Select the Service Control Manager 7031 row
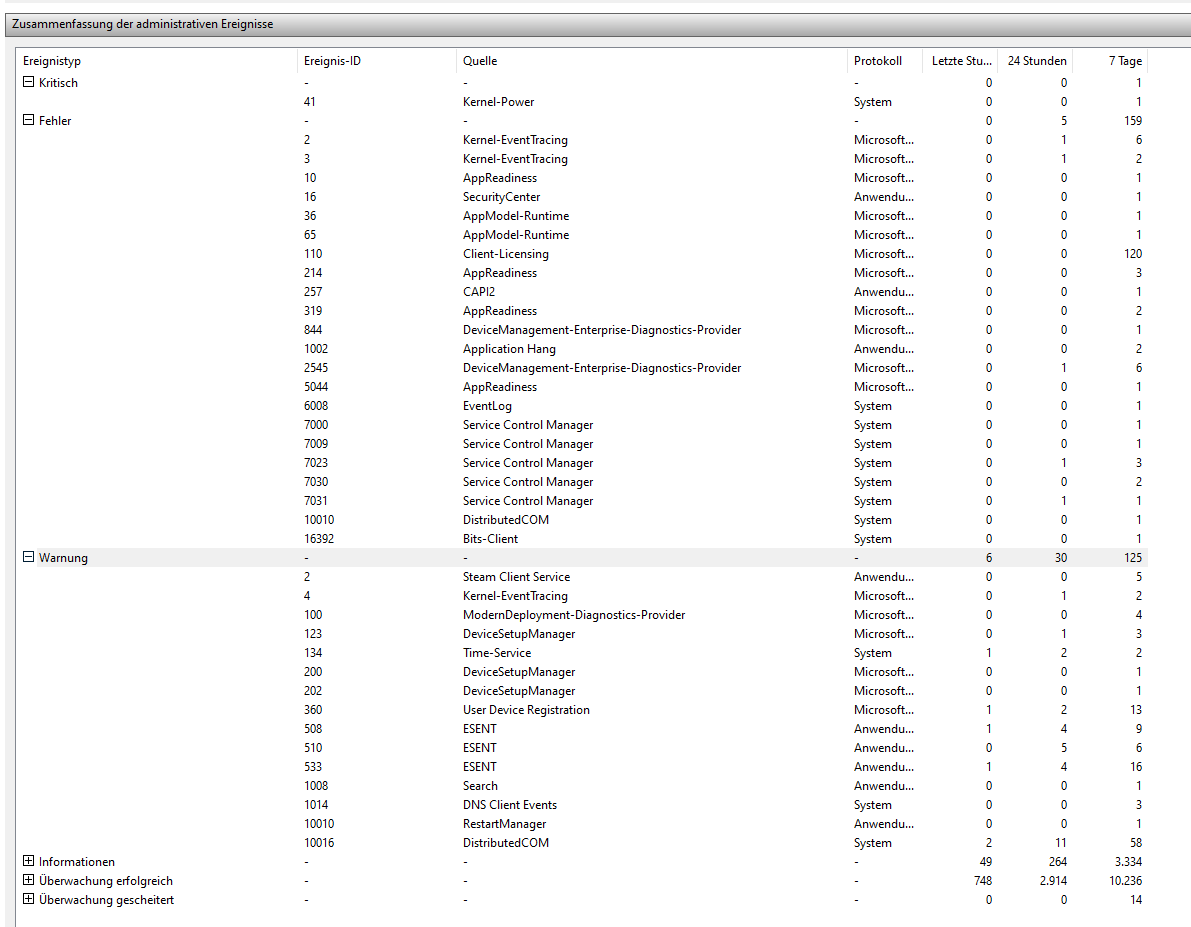1191x927 pixels. click(582, 501)
